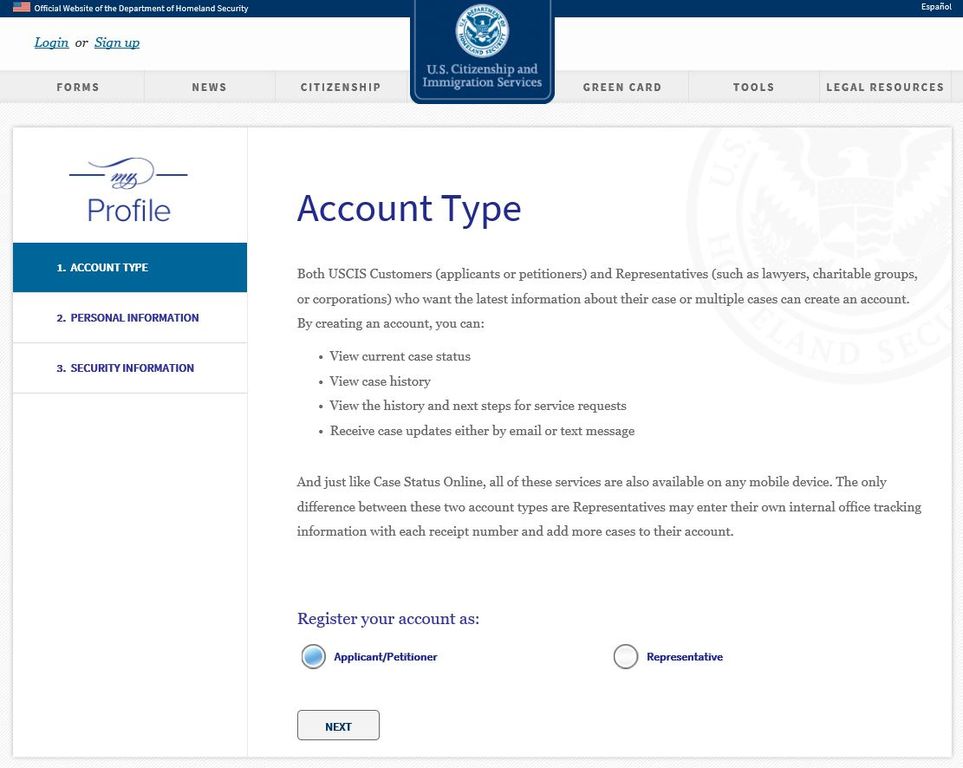Viewport: 963px width, 768px height.
Task: Click the Representative label text
Action: click(x=684, y=657)
